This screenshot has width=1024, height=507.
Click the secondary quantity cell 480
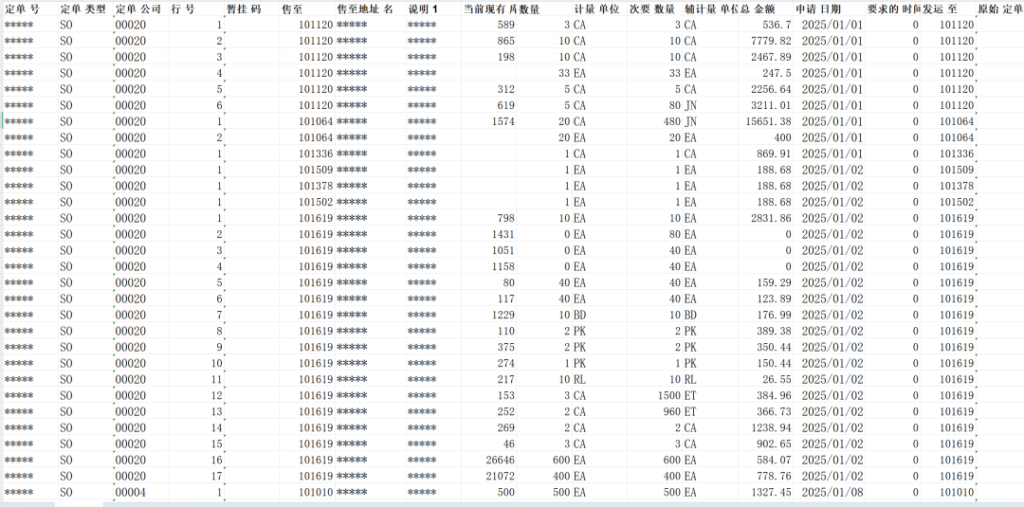673,122
